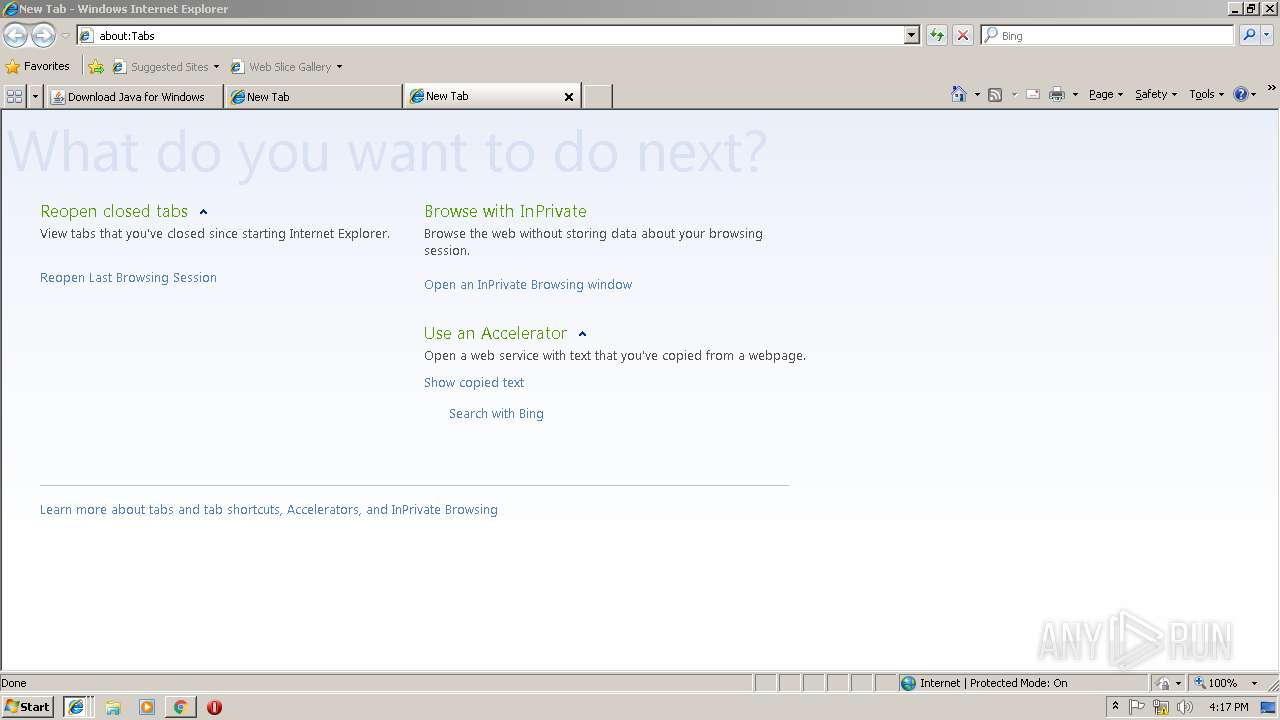Screen dimensions: 1280x720
Task: Click the Quick Tabs icon
Action: [x=15, y=96]
